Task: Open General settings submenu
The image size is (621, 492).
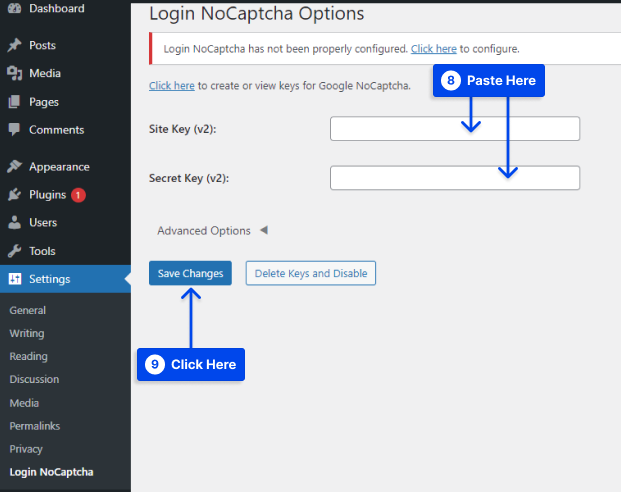Action: click(x=28, y=310)
